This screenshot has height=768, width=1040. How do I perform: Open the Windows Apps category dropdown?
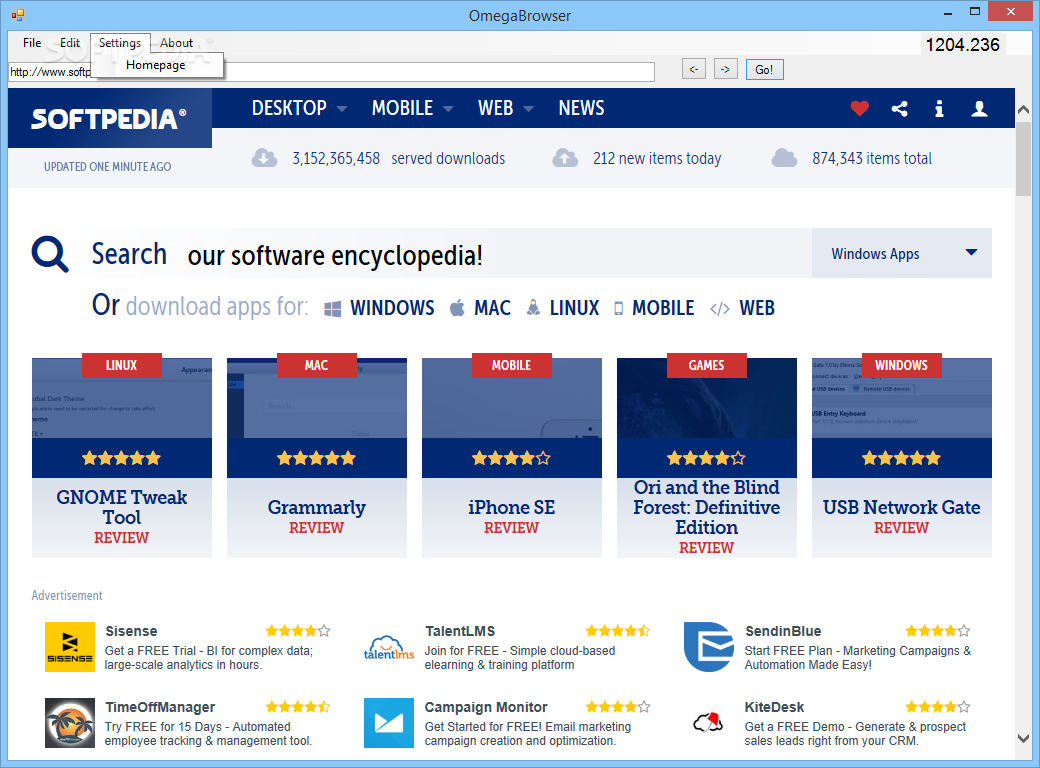click(901, 253)
